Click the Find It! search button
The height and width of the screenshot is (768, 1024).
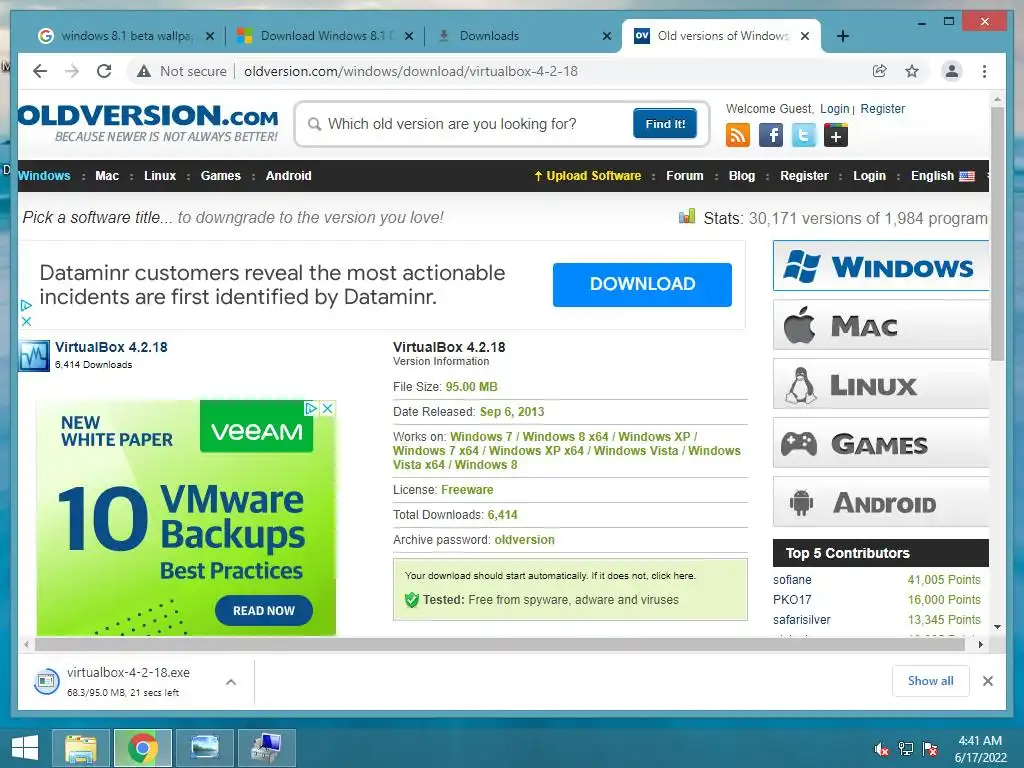tap(665, 123)
